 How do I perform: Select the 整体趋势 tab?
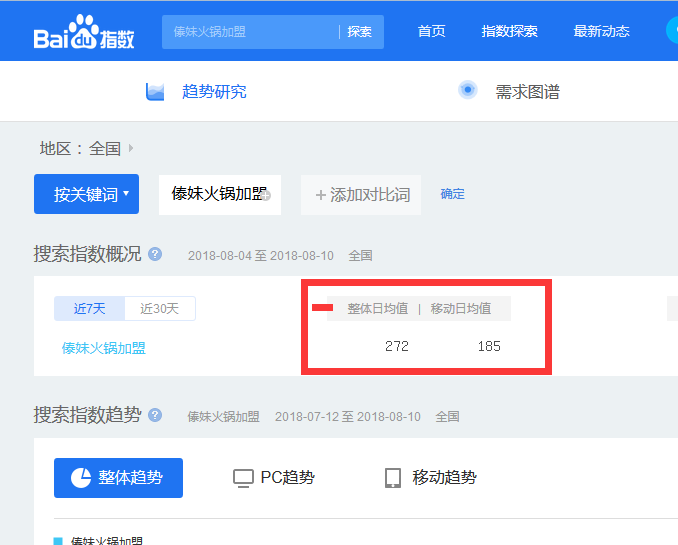[x=118, y=478]
